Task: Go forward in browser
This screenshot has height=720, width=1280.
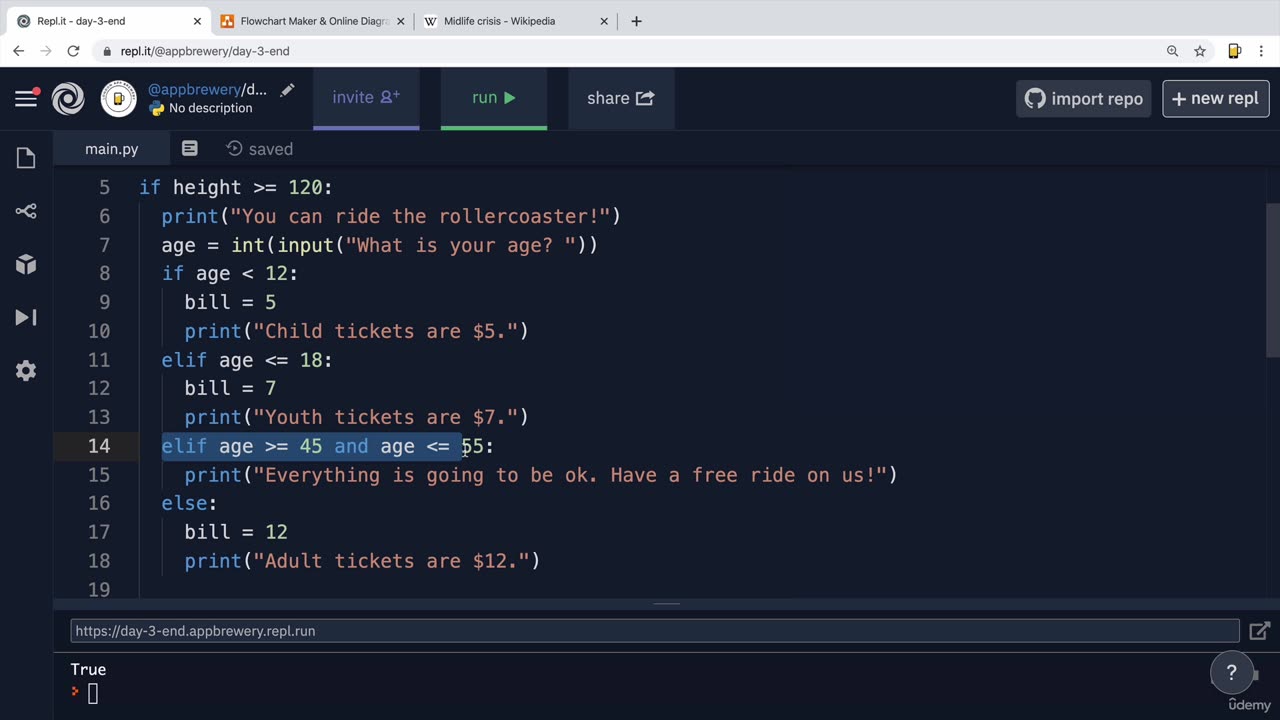Action: tap(45, 51)
